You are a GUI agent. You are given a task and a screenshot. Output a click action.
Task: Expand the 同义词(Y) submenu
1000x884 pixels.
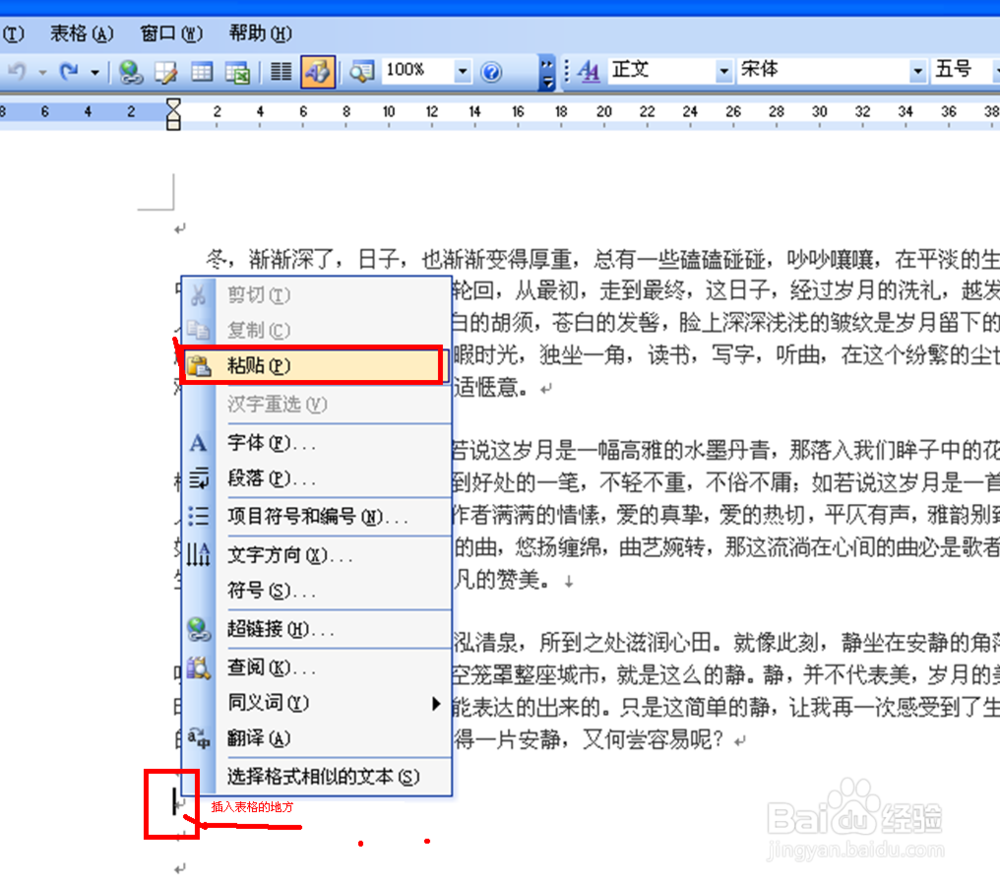coord(316,703)
